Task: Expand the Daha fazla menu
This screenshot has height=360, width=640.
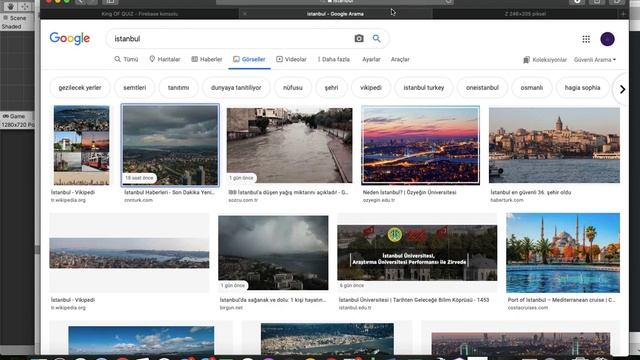Action: point(333,59)
